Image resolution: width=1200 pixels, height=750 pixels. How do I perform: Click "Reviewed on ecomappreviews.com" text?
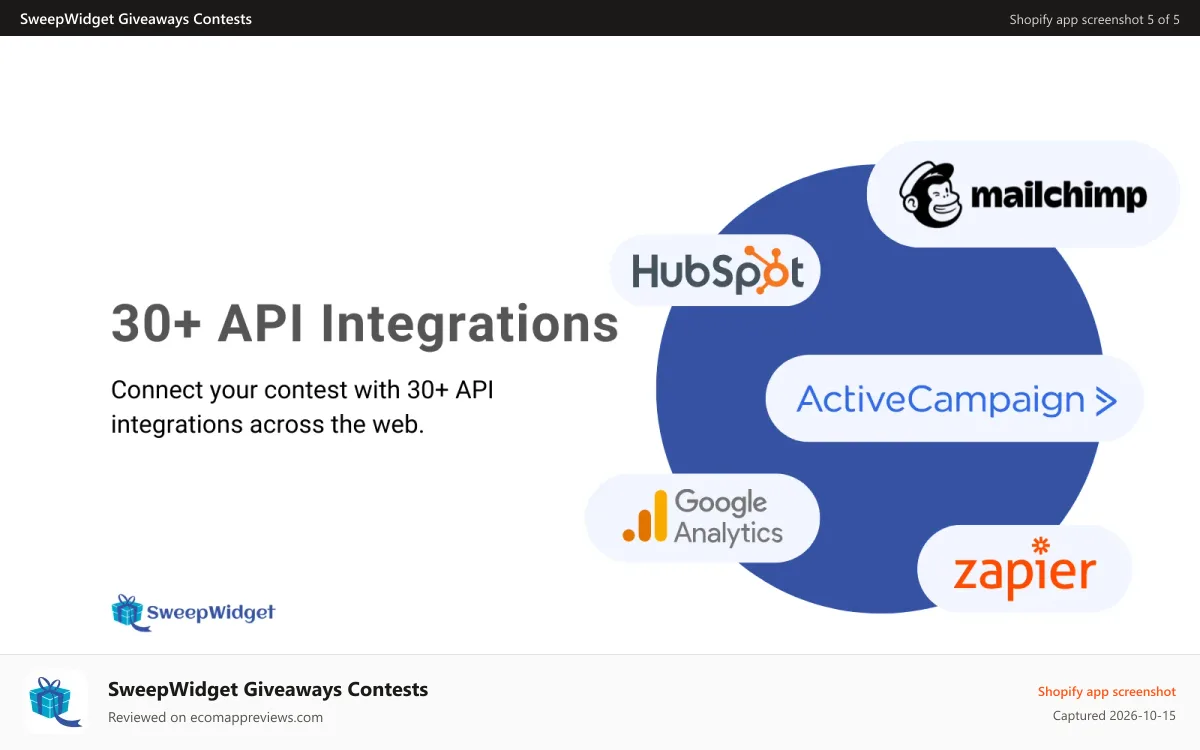pyautogui.click(x=215, y=717)
